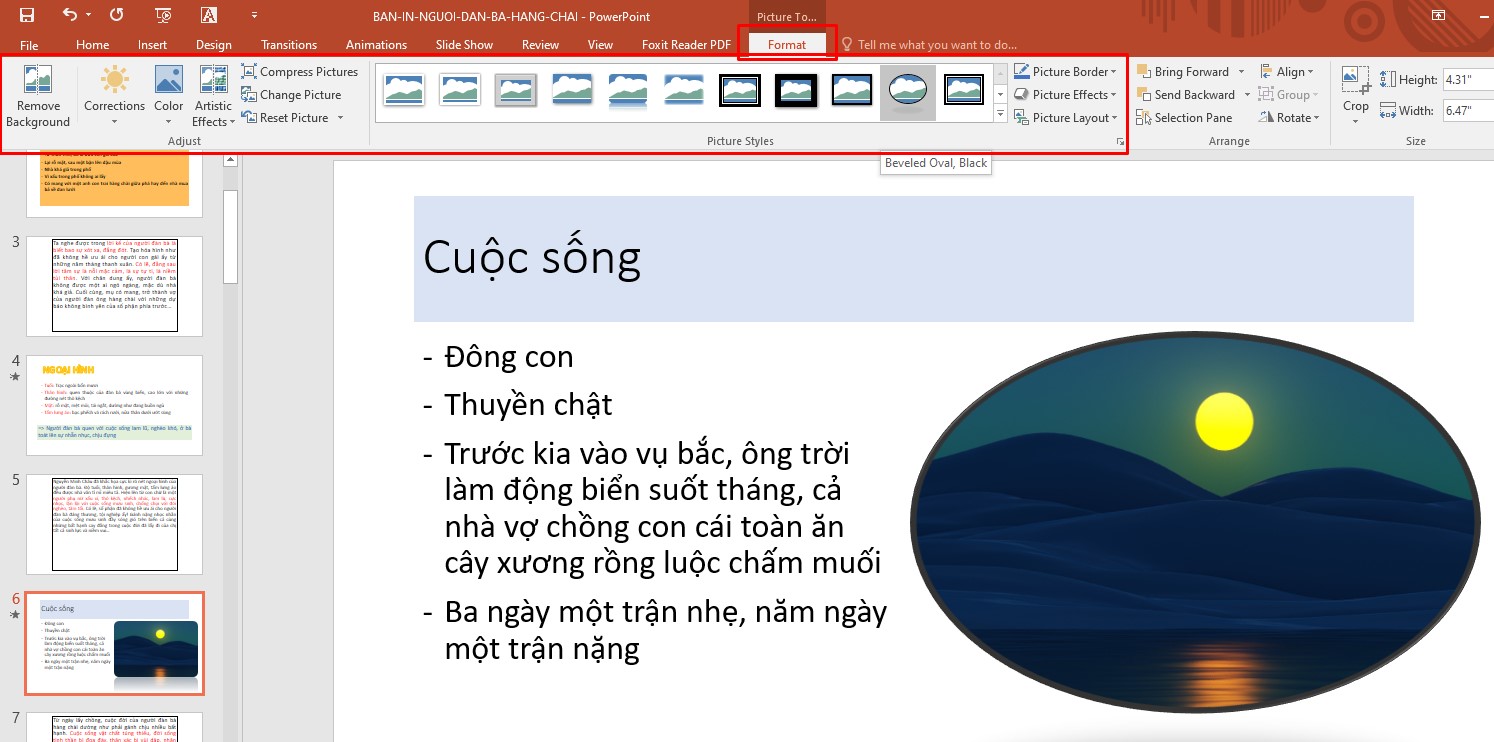Open the Slide Show tab
The width and height of the screenshot is (1494, 742).
[463, 44]
